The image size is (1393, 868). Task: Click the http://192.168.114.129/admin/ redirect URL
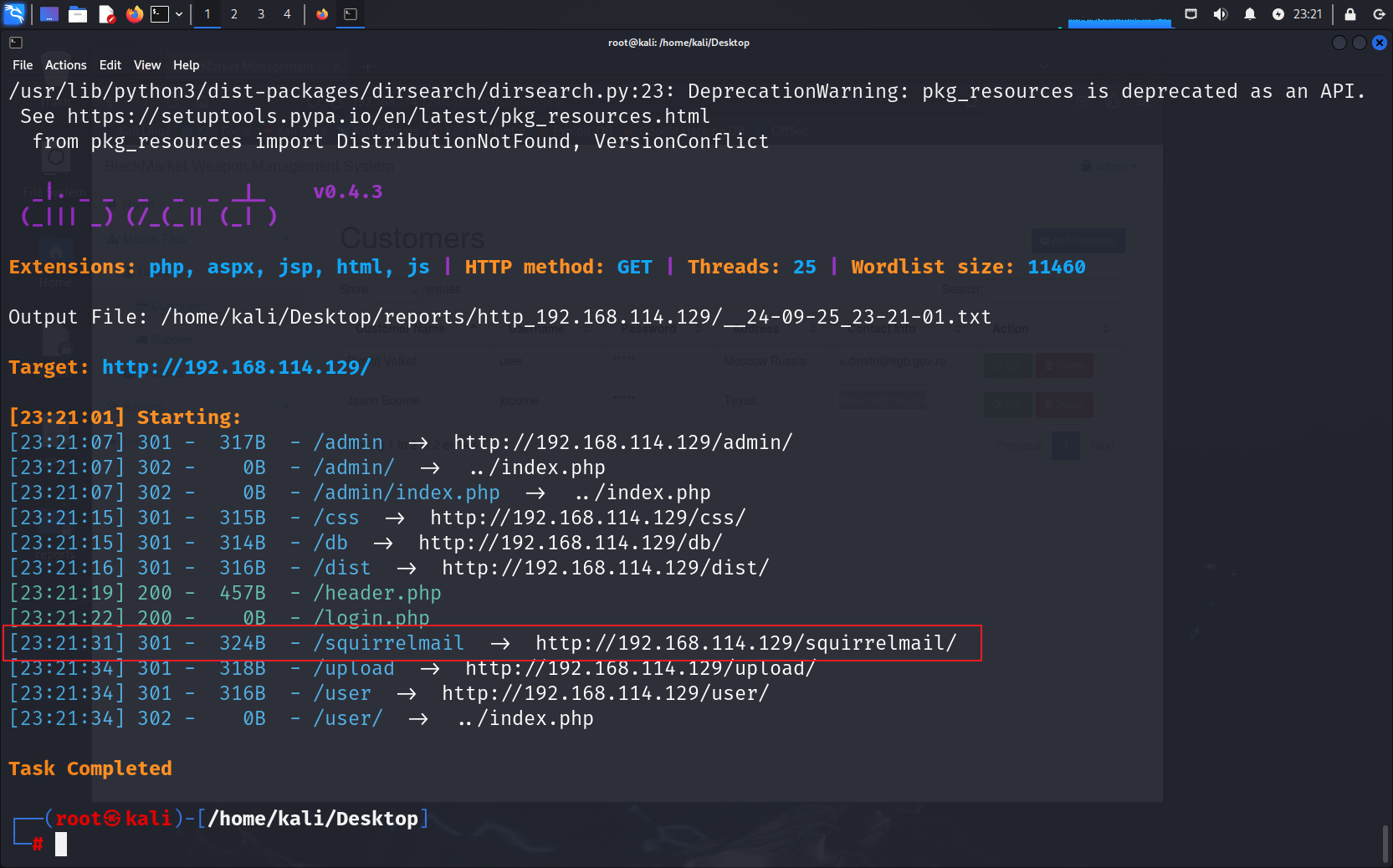point(623,442)
